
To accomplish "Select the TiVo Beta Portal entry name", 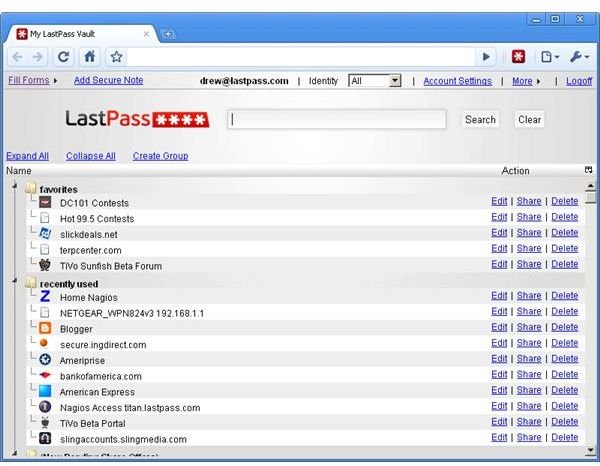I will click(x=93, y=424).
